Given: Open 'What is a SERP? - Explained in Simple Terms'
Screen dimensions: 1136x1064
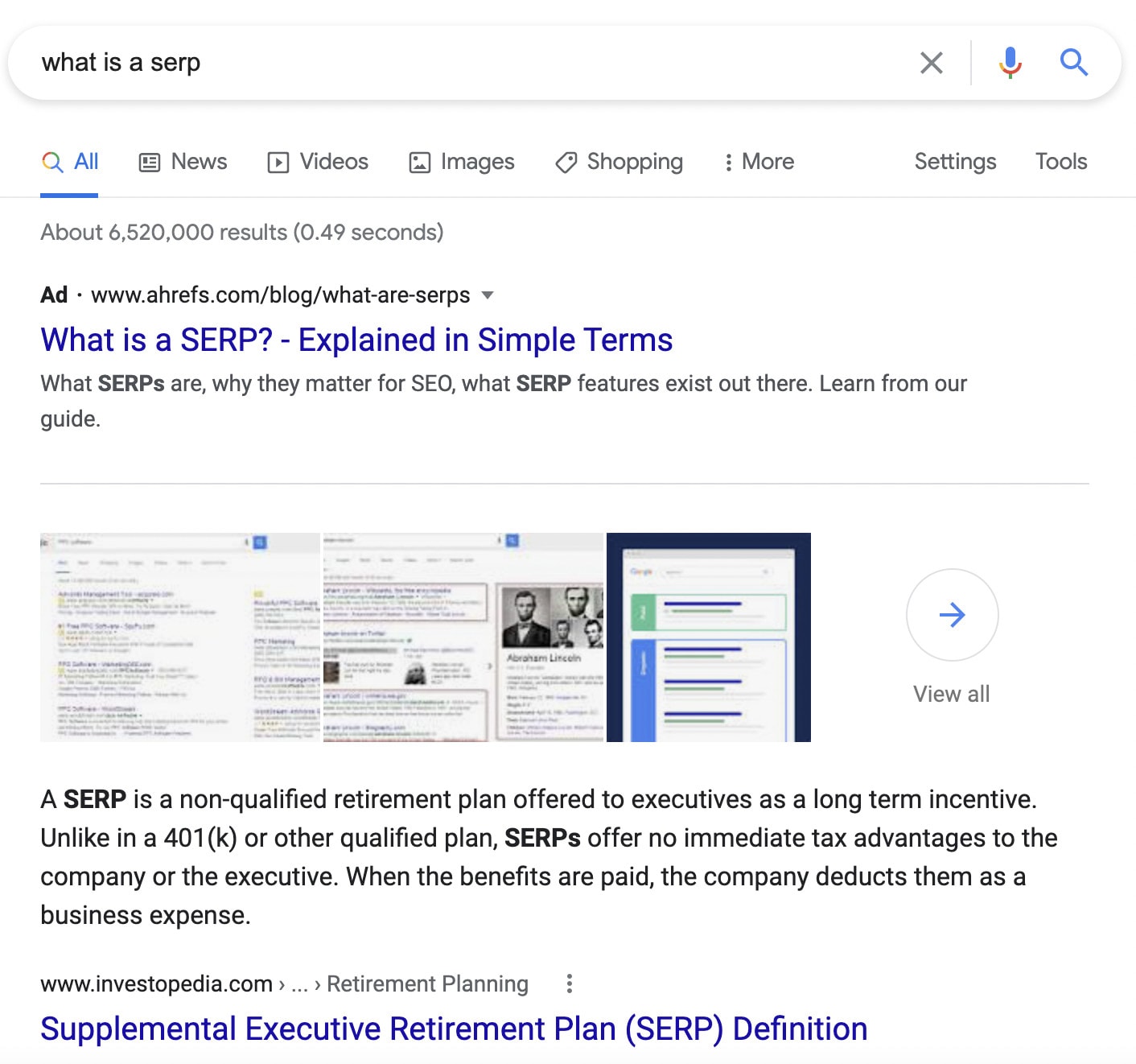Looking at the screenshot, I should coord(356,340).
